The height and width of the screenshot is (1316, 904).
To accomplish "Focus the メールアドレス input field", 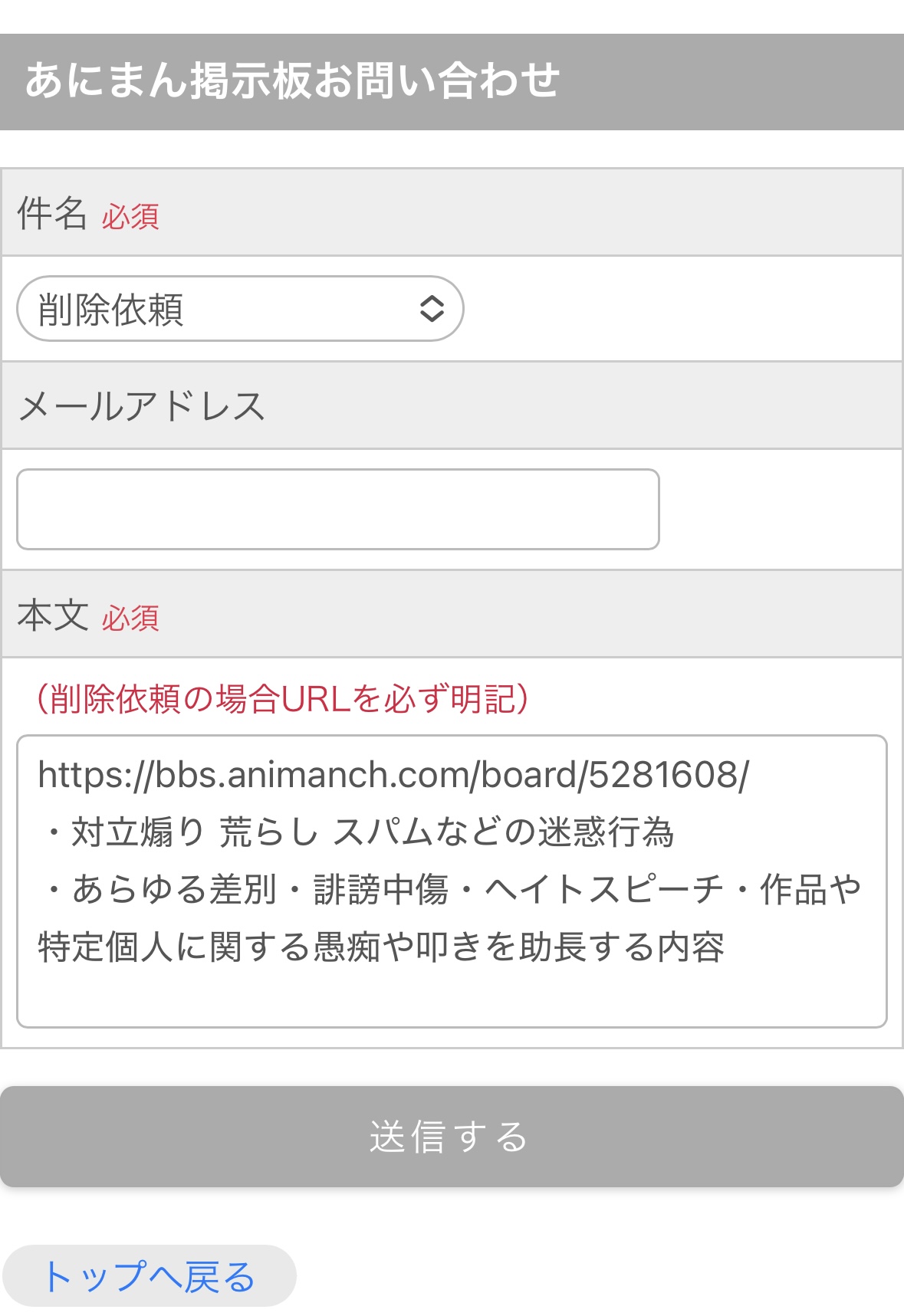I will [337, 509].
